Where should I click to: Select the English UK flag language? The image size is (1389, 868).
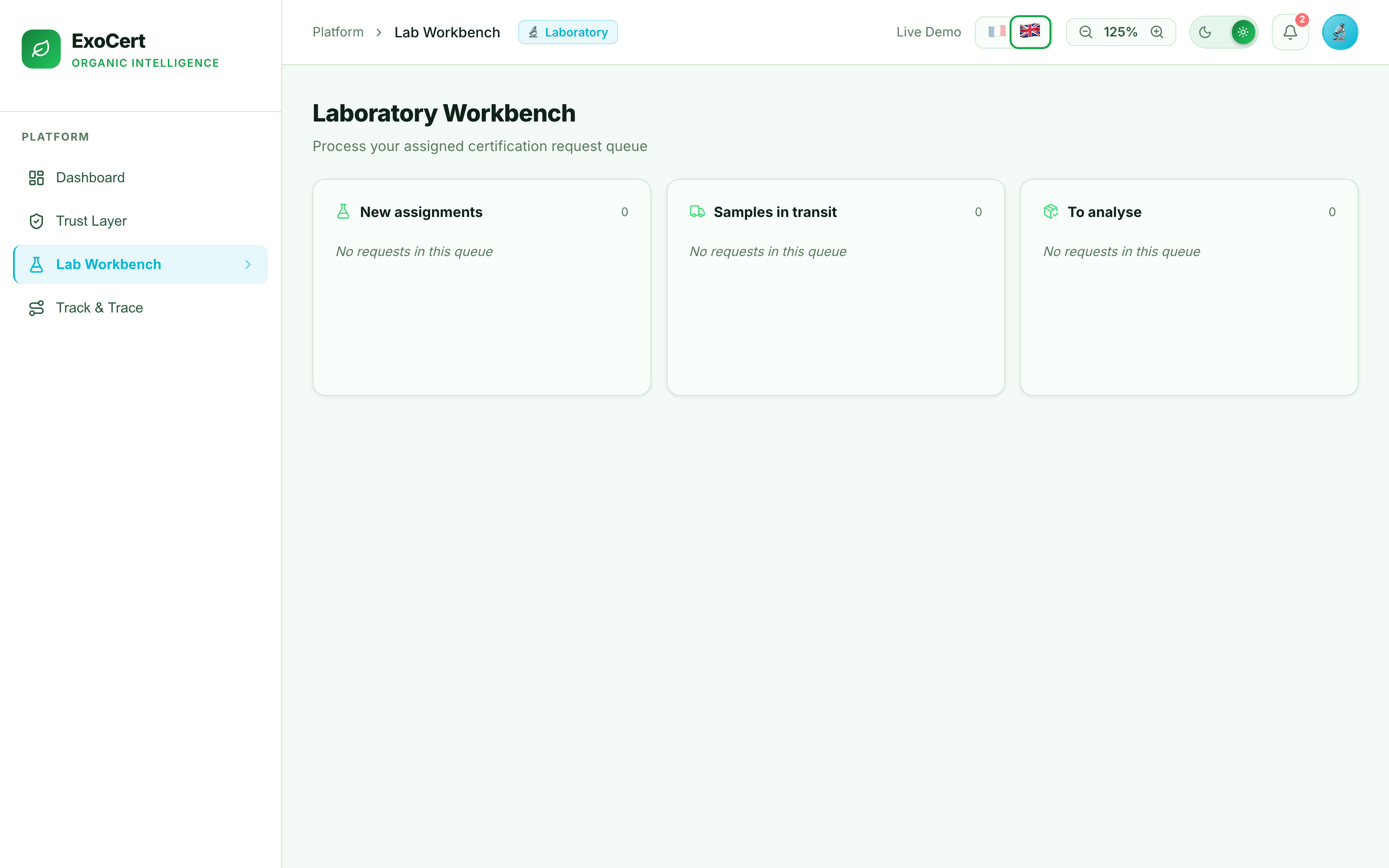tap(1030, 32)
